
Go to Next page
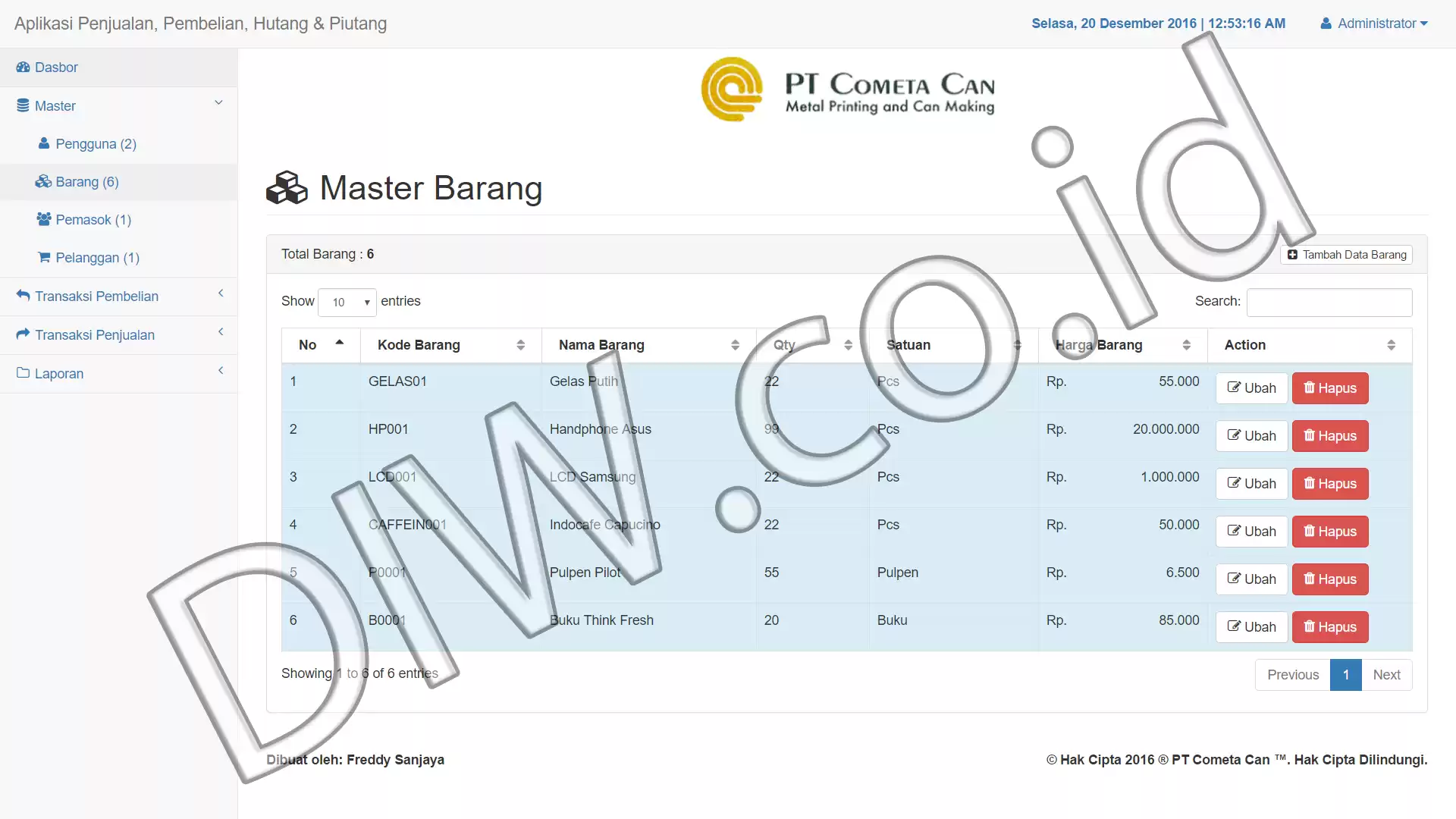click(1387, 675)
